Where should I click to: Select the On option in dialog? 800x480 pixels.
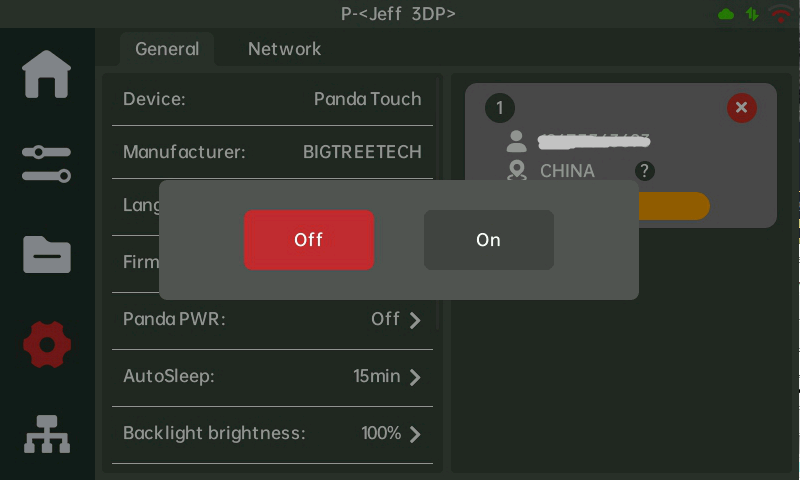488,240
